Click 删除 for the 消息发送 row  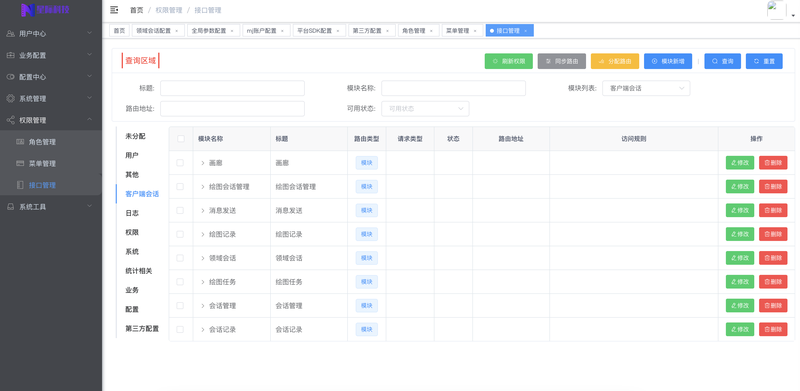pyautogui.click(x=773, y=210)
